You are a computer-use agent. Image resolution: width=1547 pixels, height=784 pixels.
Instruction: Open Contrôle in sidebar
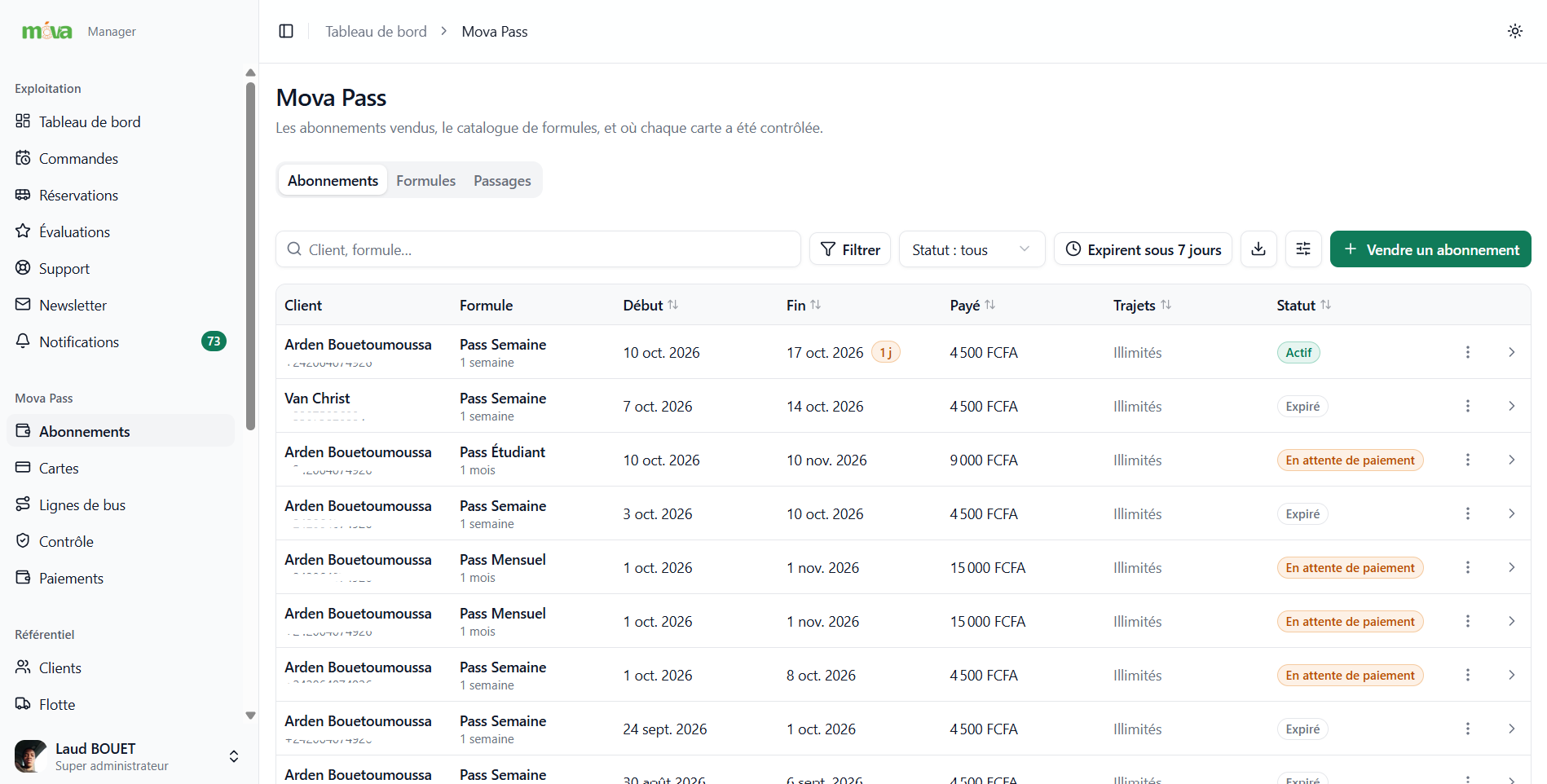(121, 541)
